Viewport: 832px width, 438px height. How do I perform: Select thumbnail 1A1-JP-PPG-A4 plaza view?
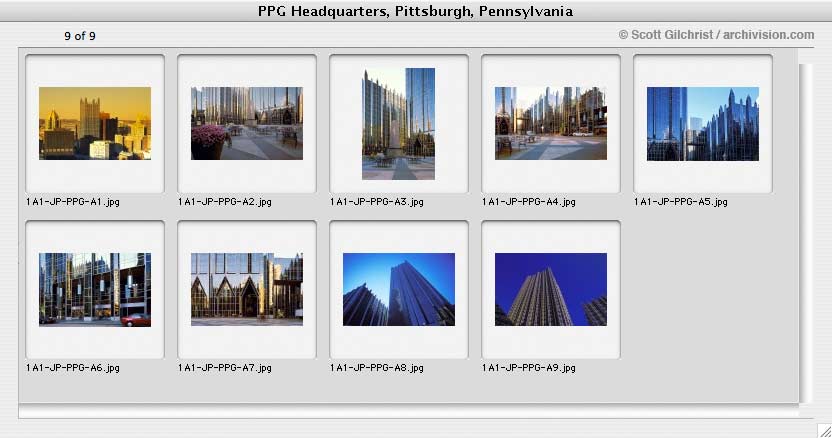click(x=551, y=123)
